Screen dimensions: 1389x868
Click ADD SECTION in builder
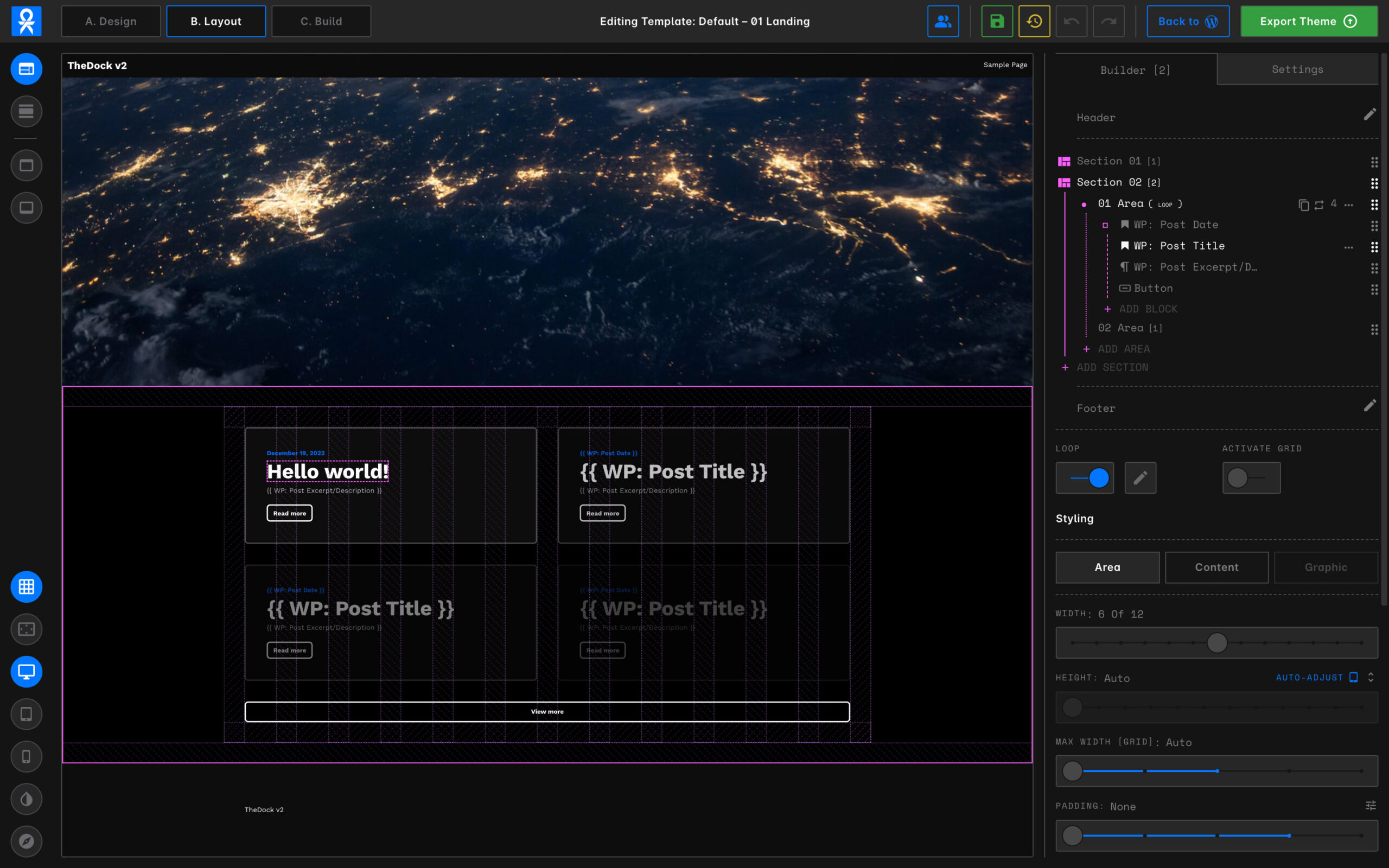(1111, 367)
